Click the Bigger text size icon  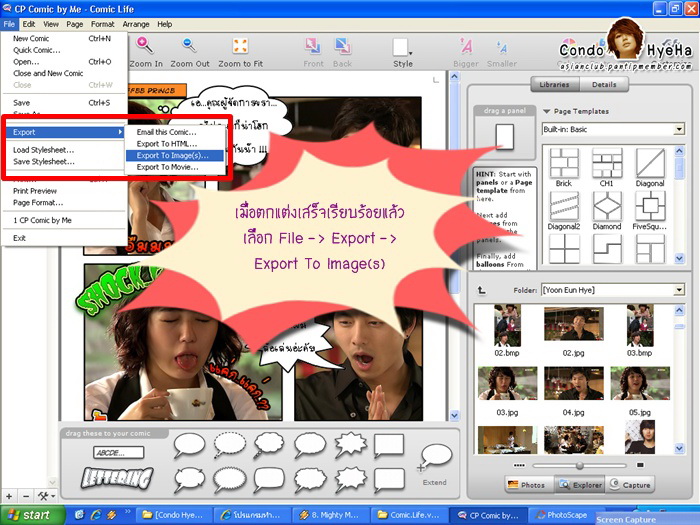[x=466, y=46]
